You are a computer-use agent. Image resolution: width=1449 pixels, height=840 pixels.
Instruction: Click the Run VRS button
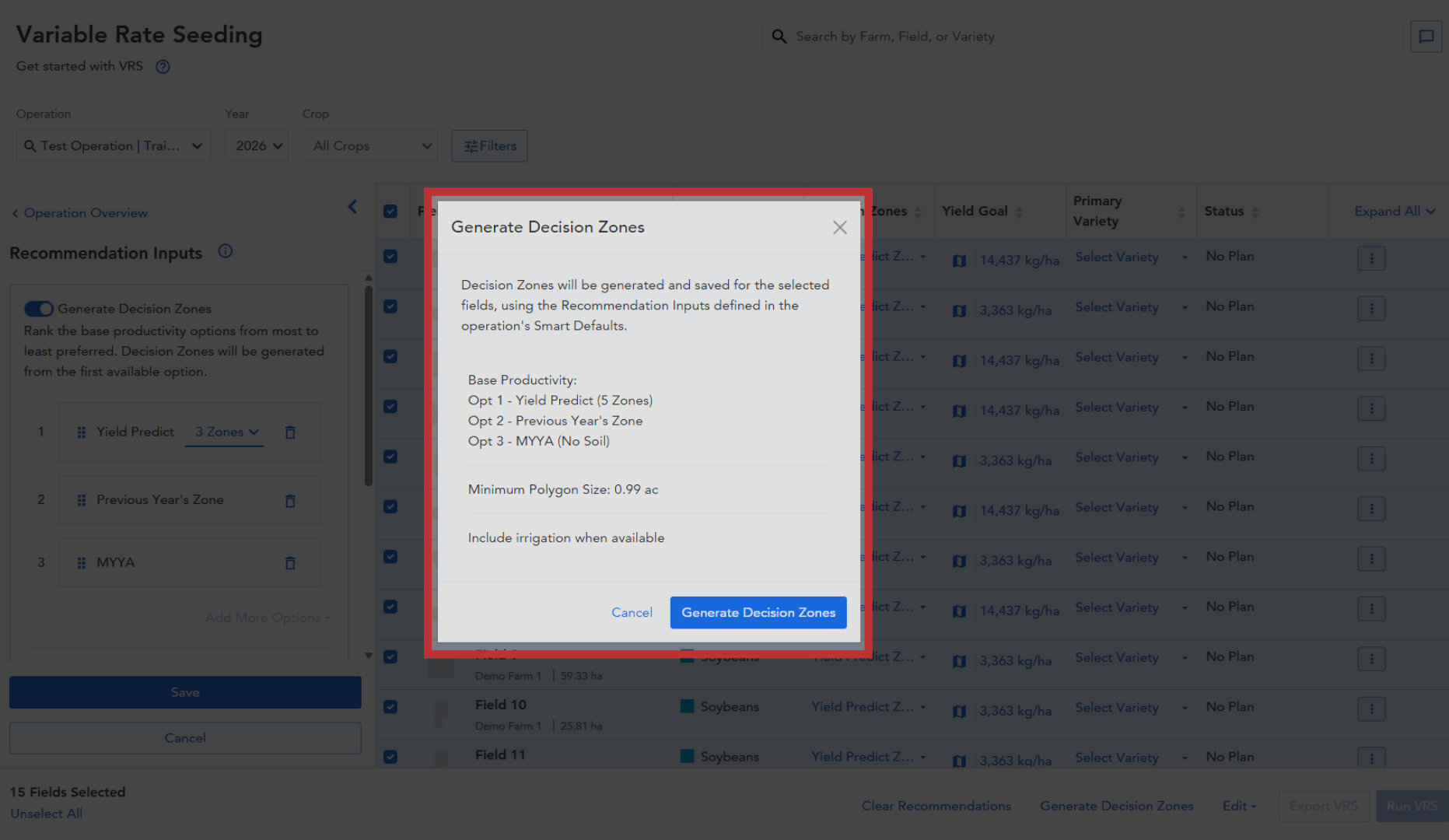(x=1412, y=806)
